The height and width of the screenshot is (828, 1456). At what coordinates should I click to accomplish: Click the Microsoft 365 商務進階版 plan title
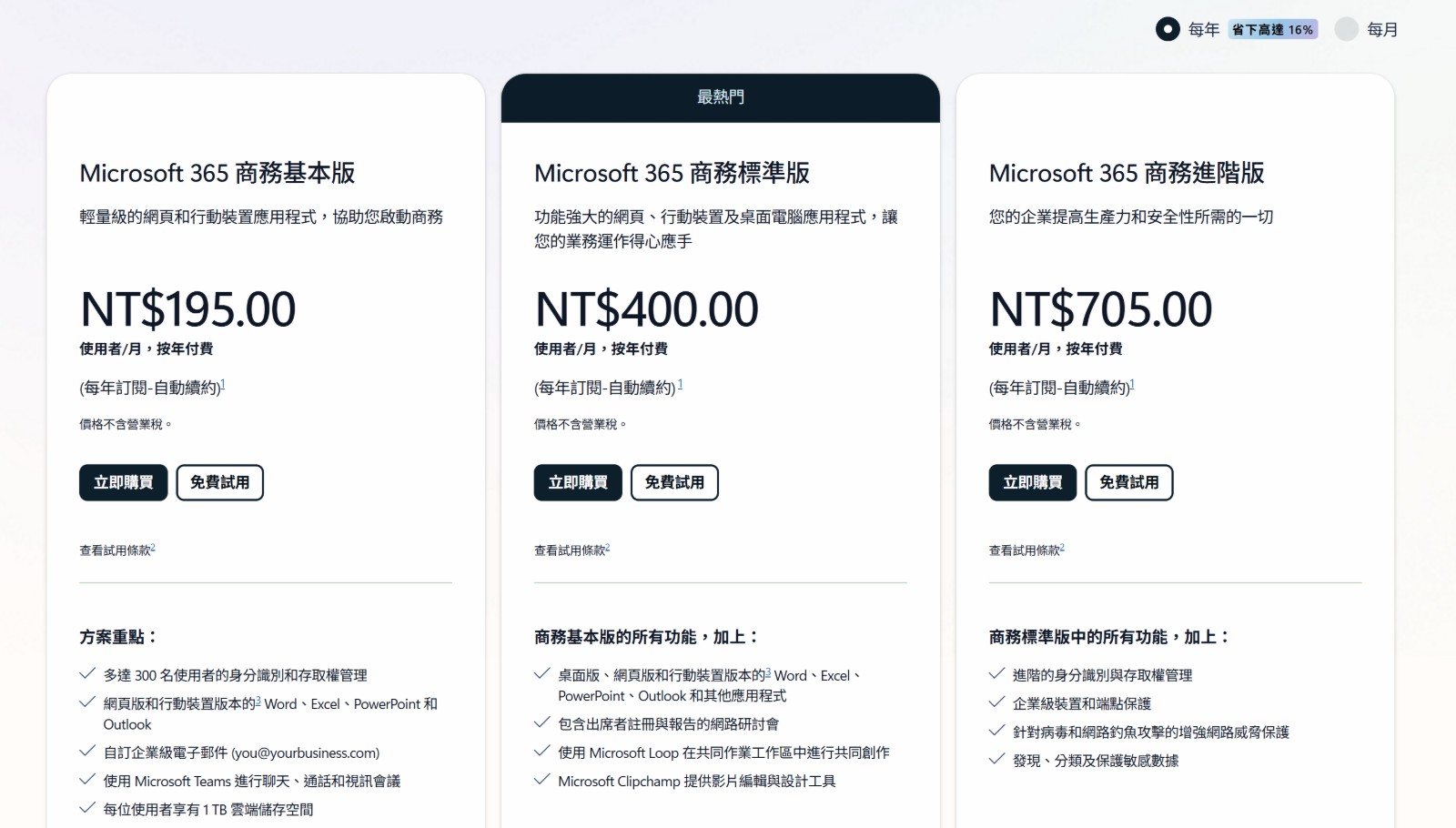1128,173
